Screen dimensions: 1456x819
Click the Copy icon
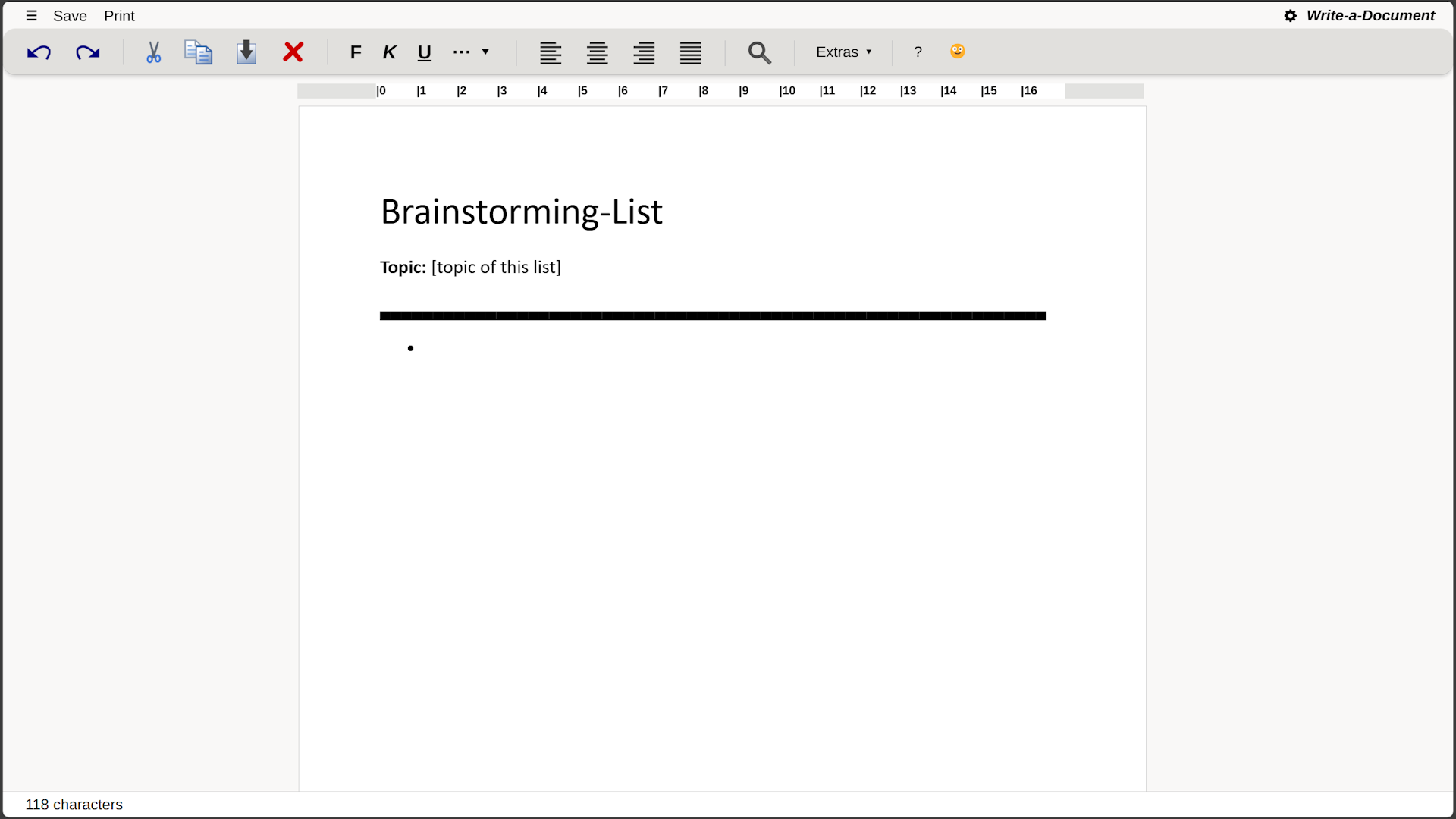(x=197, y=52)
